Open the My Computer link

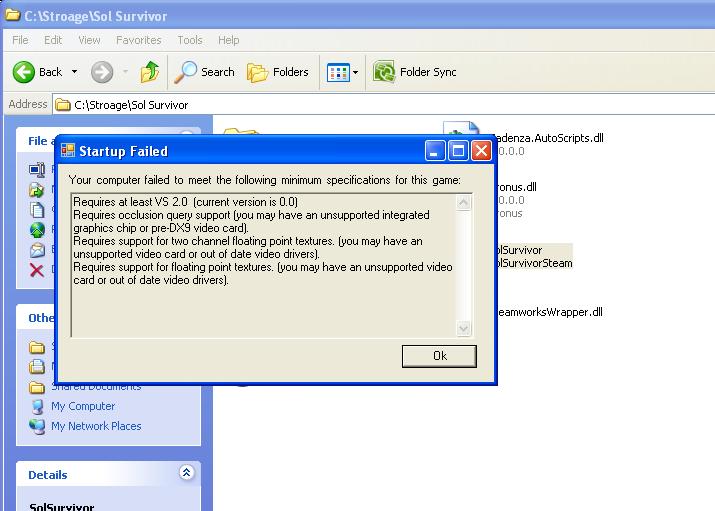click(83, 406)
